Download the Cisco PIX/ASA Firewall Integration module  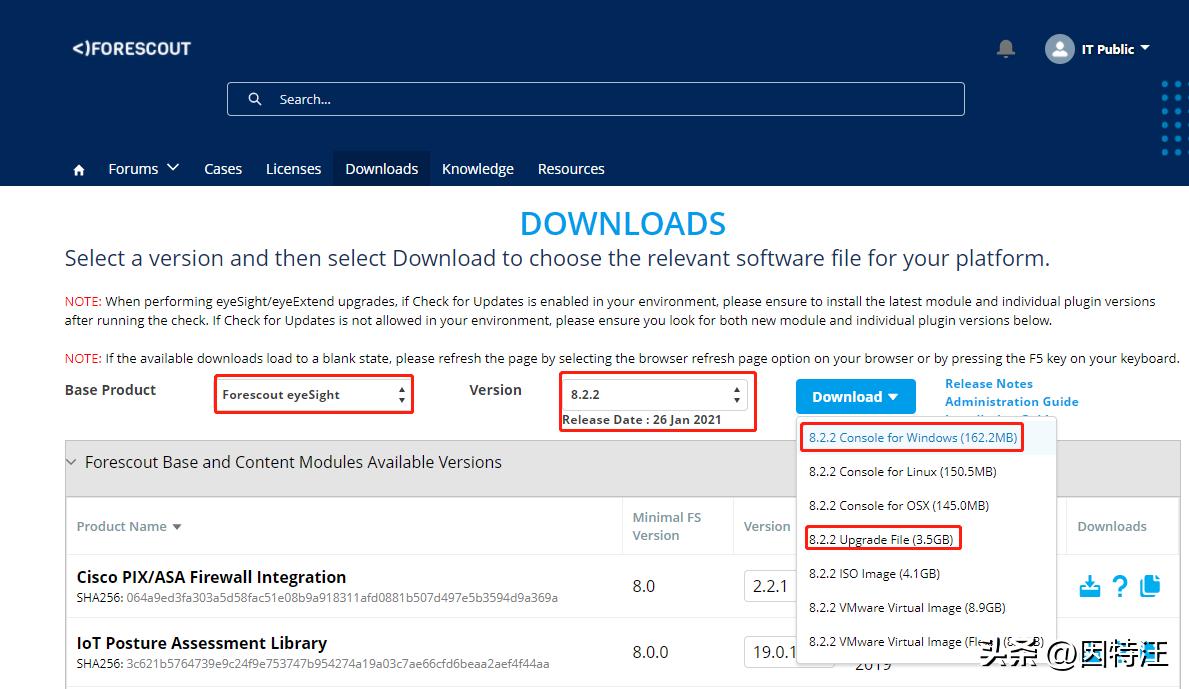(1090, 586)
